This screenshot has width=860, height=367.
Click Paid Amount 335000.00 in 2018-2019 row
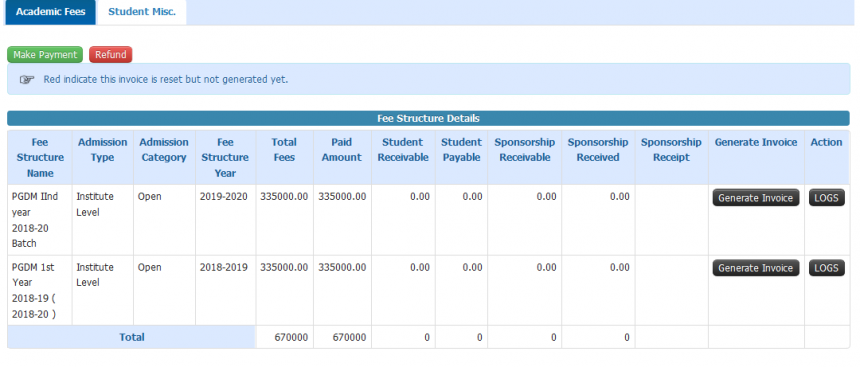[342, 267]
